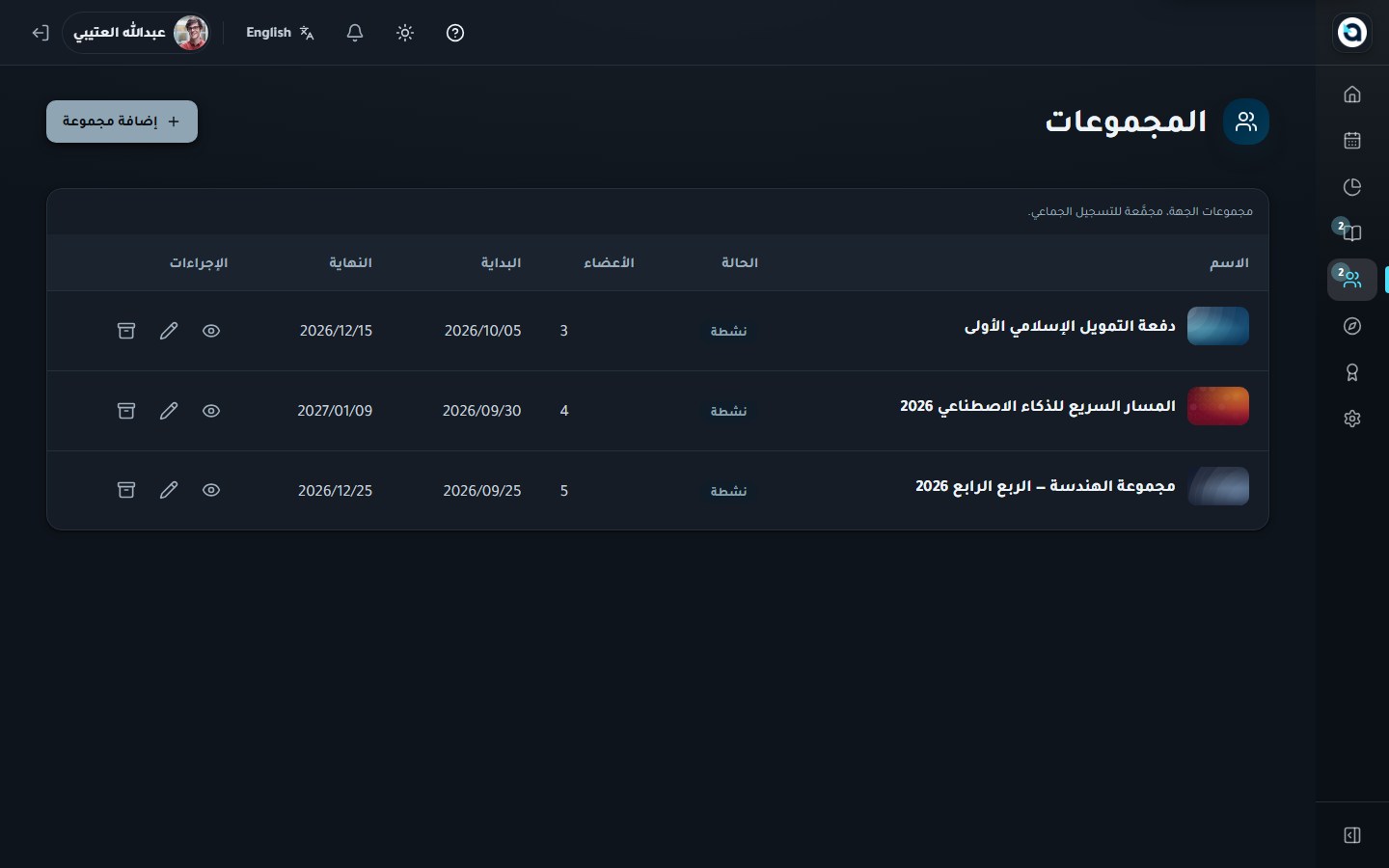View the المسار السريع للذكاء الاصطناعي group

tap(211, 411)
